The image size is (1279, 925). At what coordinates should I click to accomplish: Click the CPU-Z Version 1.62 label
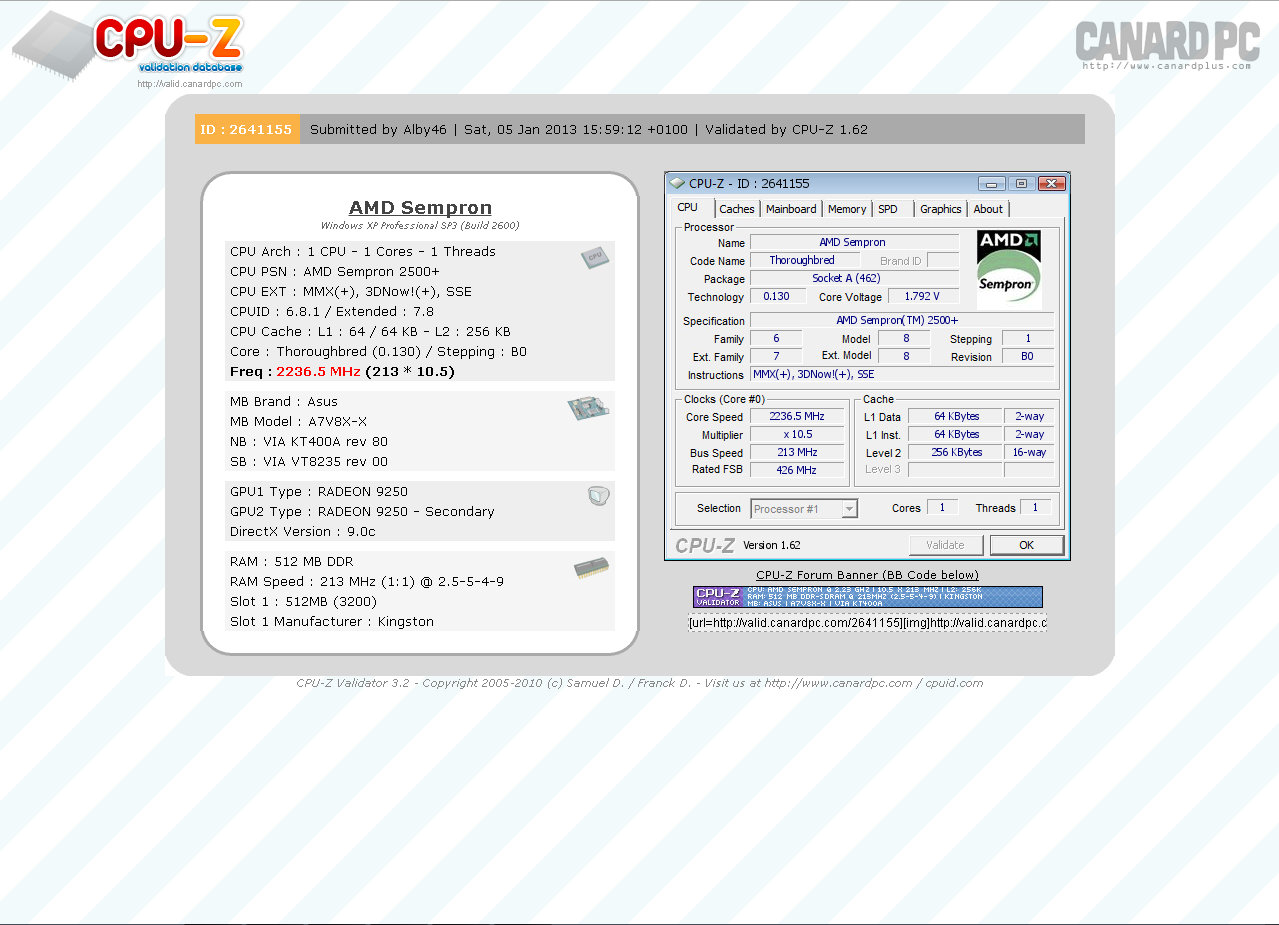pyautogui.click(x=771, y=545)
